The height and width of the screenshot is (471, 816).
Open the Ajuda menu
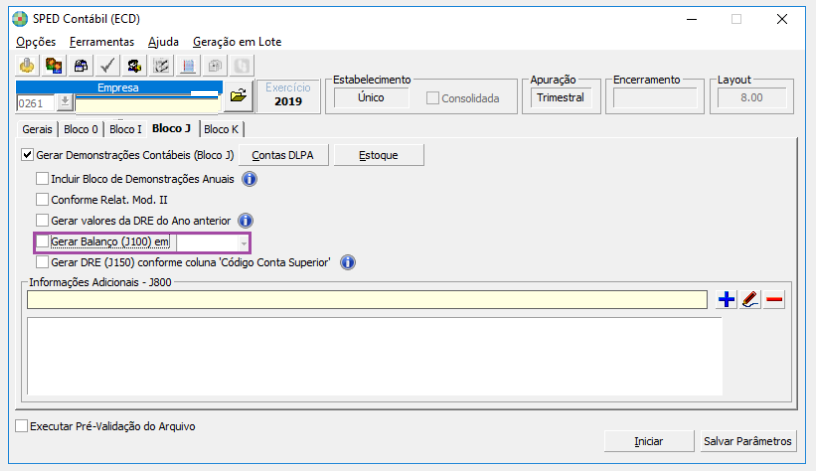click(163, 42)
